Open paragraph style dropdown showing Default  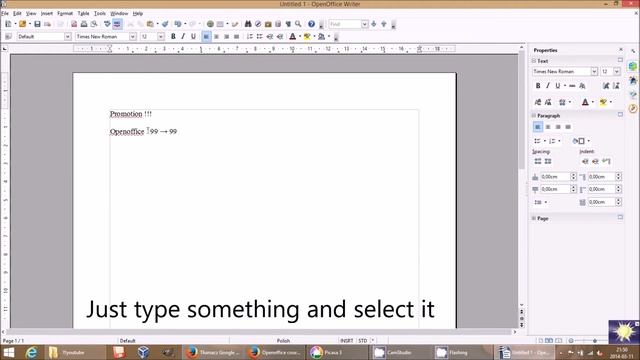[x=67, y=37]
